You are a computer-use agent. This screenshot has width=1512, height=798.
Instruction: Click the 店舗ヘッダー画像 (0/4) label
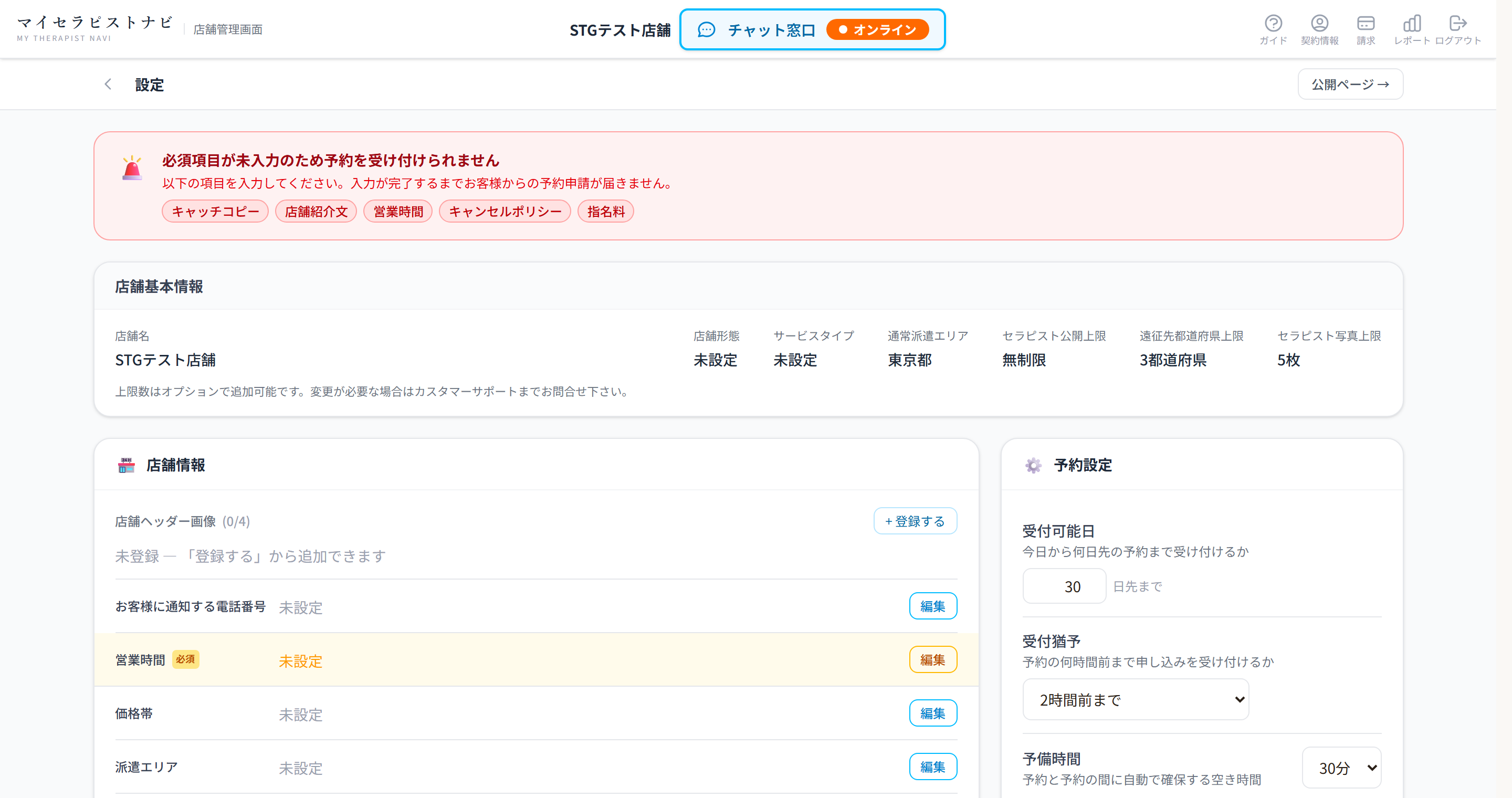point(183,521)
